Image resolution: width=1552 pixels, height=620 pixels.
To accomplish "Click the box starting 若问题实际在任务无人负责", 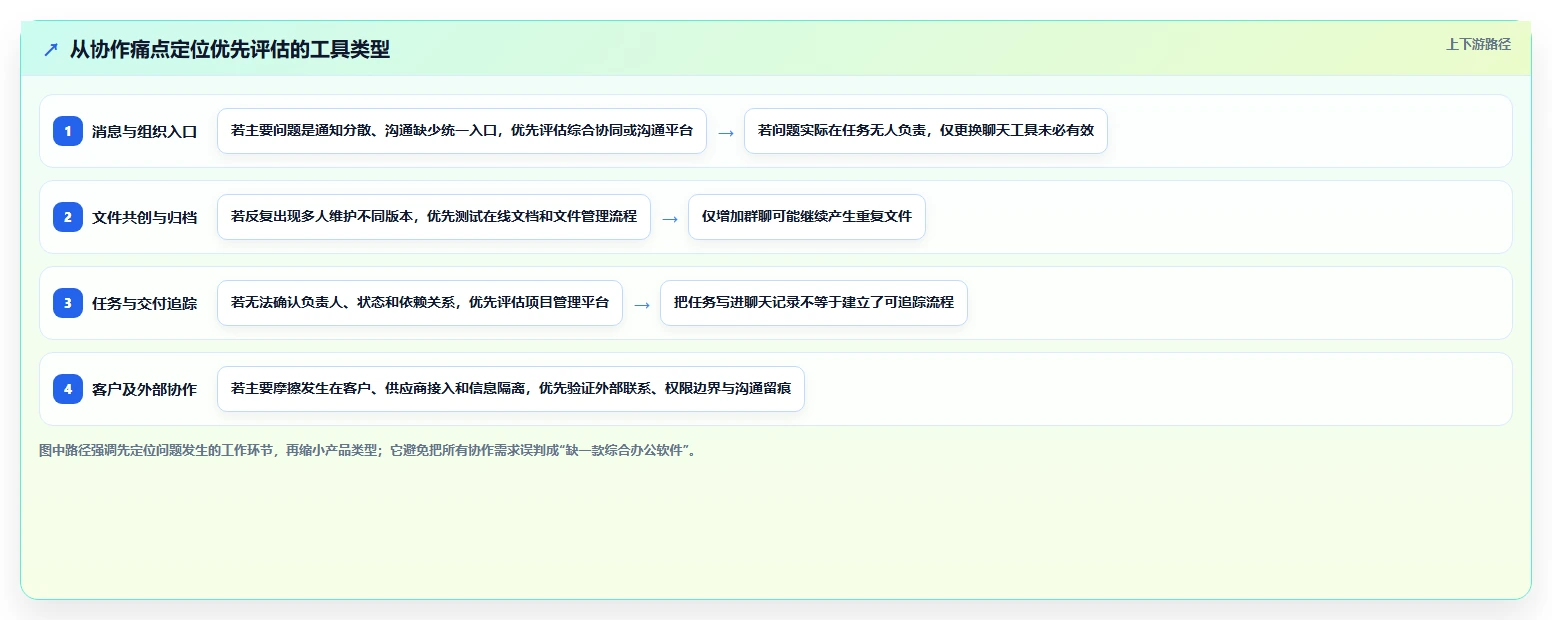I will tap(926, 131).
